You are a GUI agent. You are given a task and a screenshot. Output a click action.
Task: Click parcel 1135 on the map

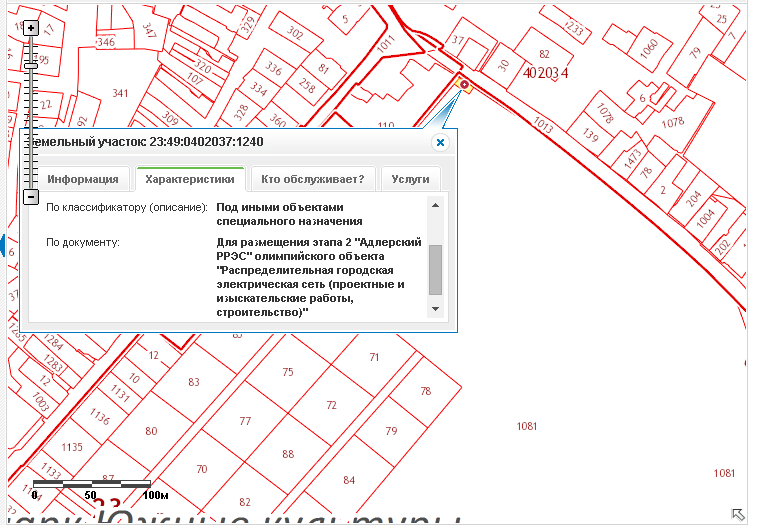point(72,447)
